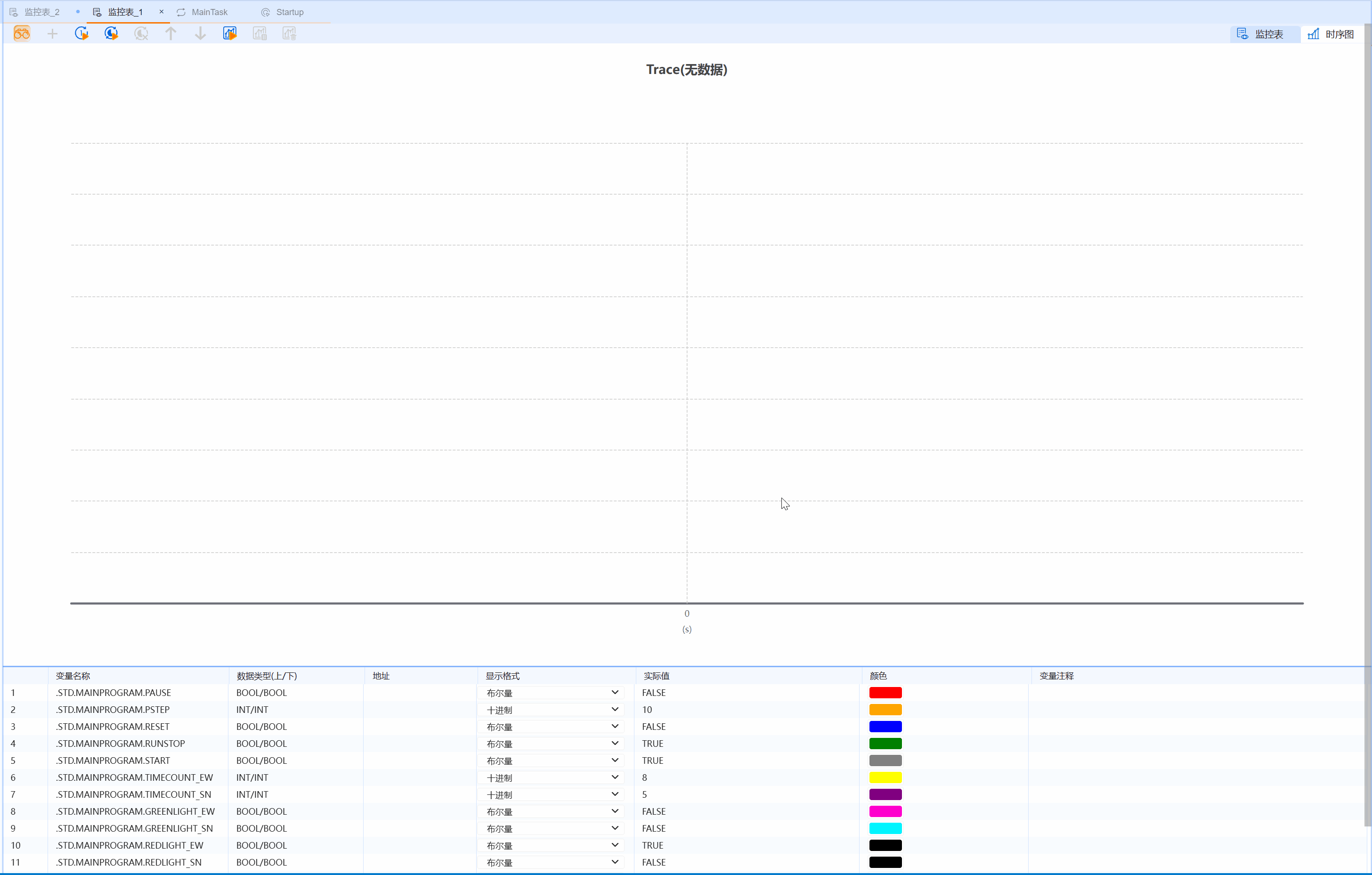Select the .STD.MAINPROGRAM.RUNSTOP variable row
Image resolution: width=1372 pixels, height=875 pixels.
[x=121, y=744]
